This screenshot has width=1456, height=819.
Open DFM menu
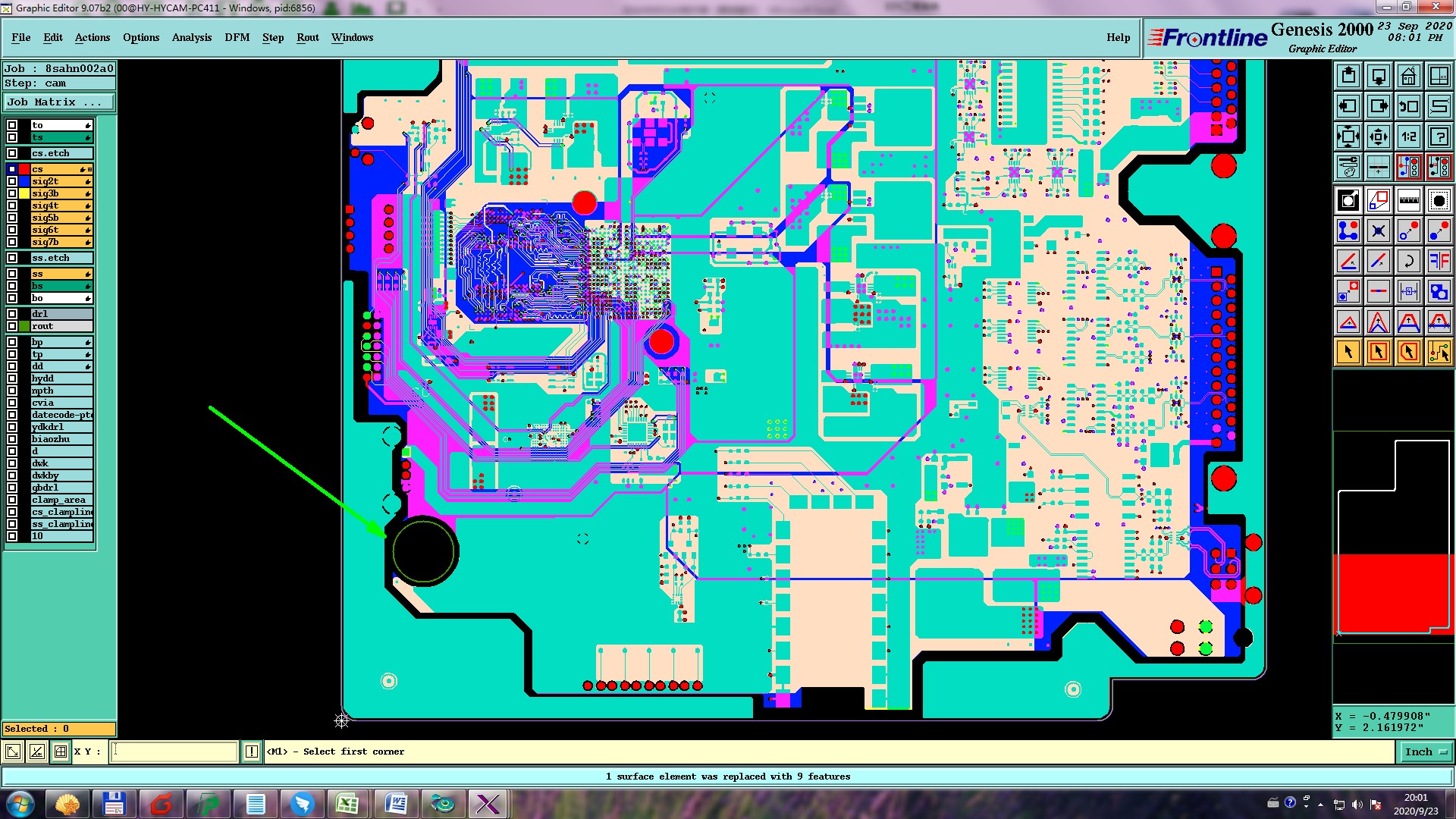click(237, 37)
